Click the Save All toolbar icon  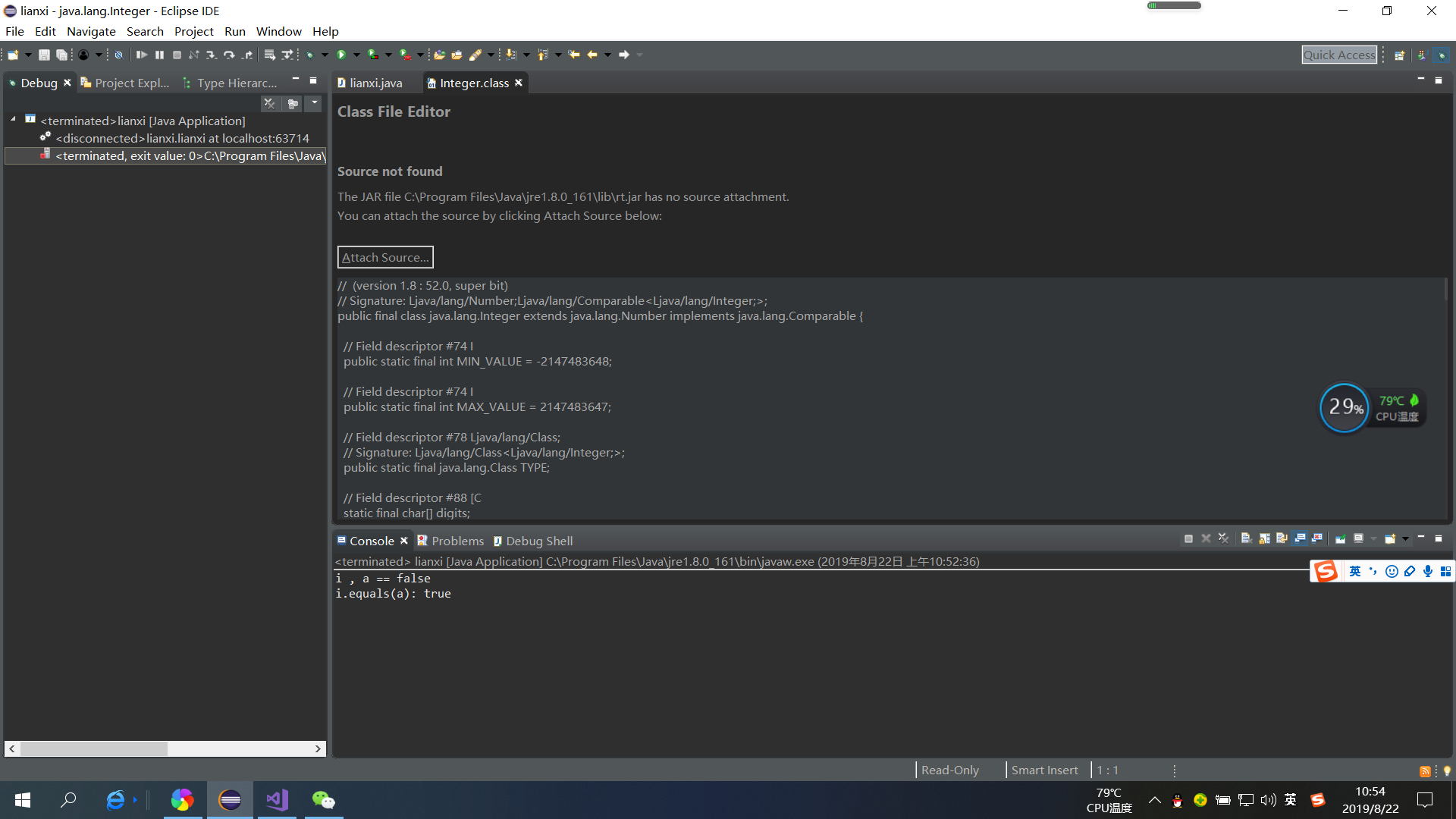tap(62, 55)
